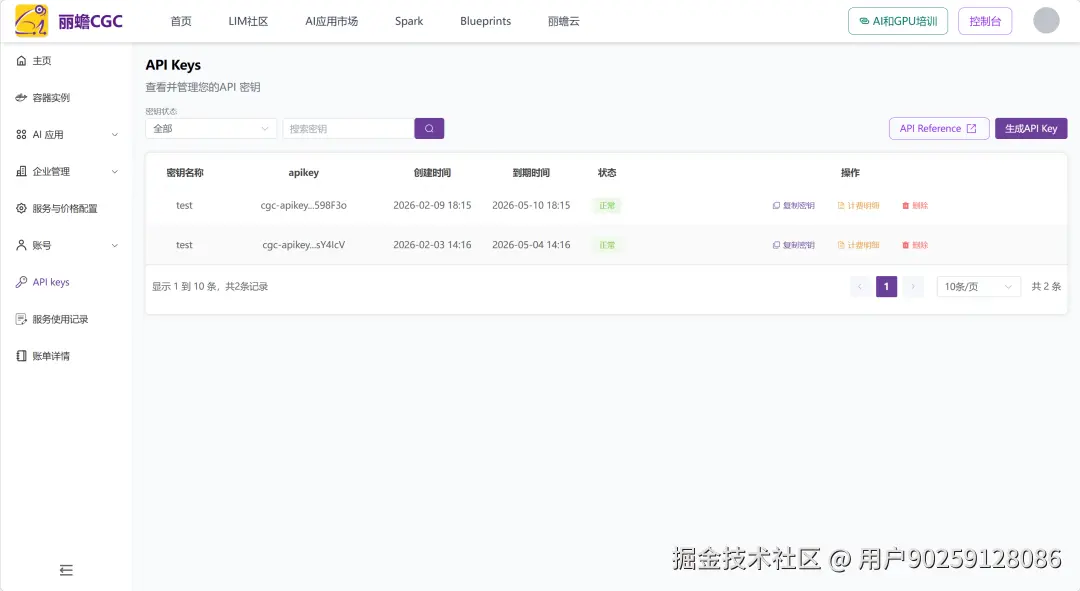查看账单详情
1080x591 pixels.
[x=50, y=355]
